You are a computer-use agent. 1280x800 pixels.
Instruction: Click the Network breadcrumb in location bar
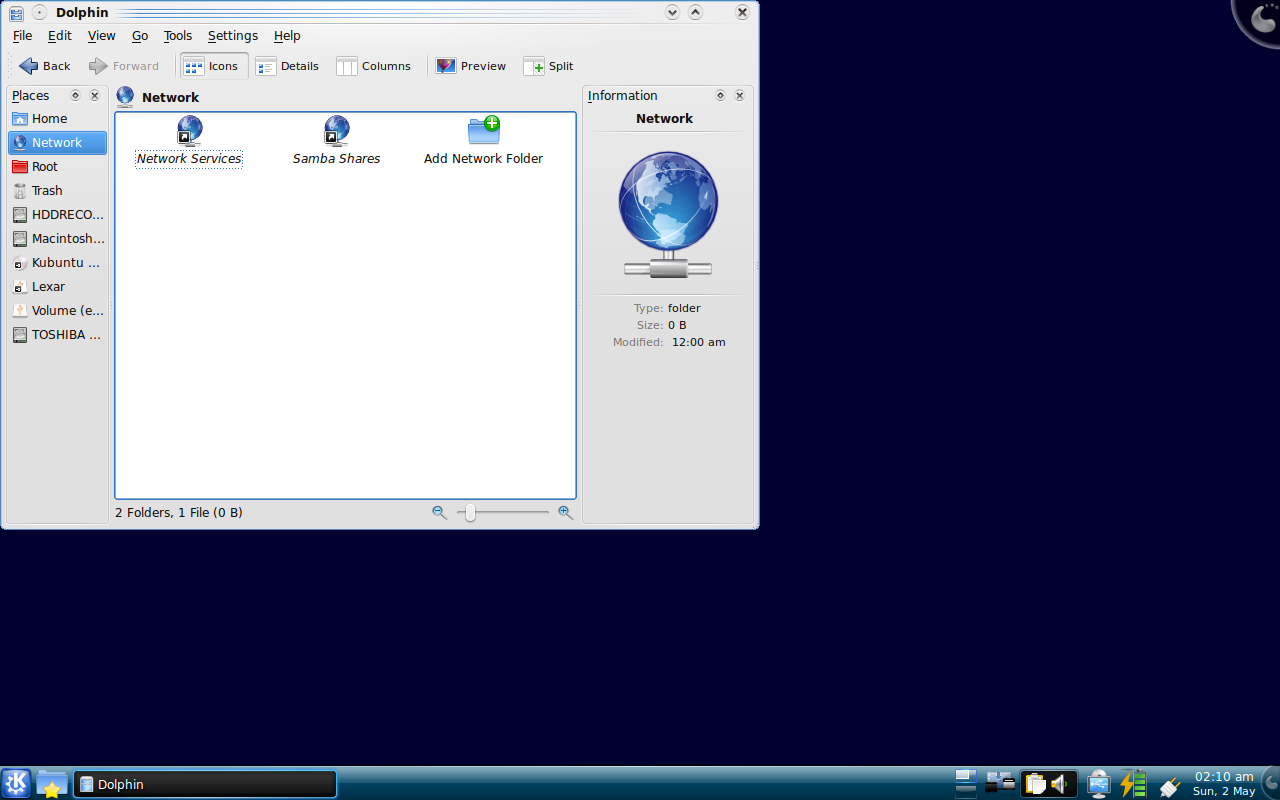[170, 97]
